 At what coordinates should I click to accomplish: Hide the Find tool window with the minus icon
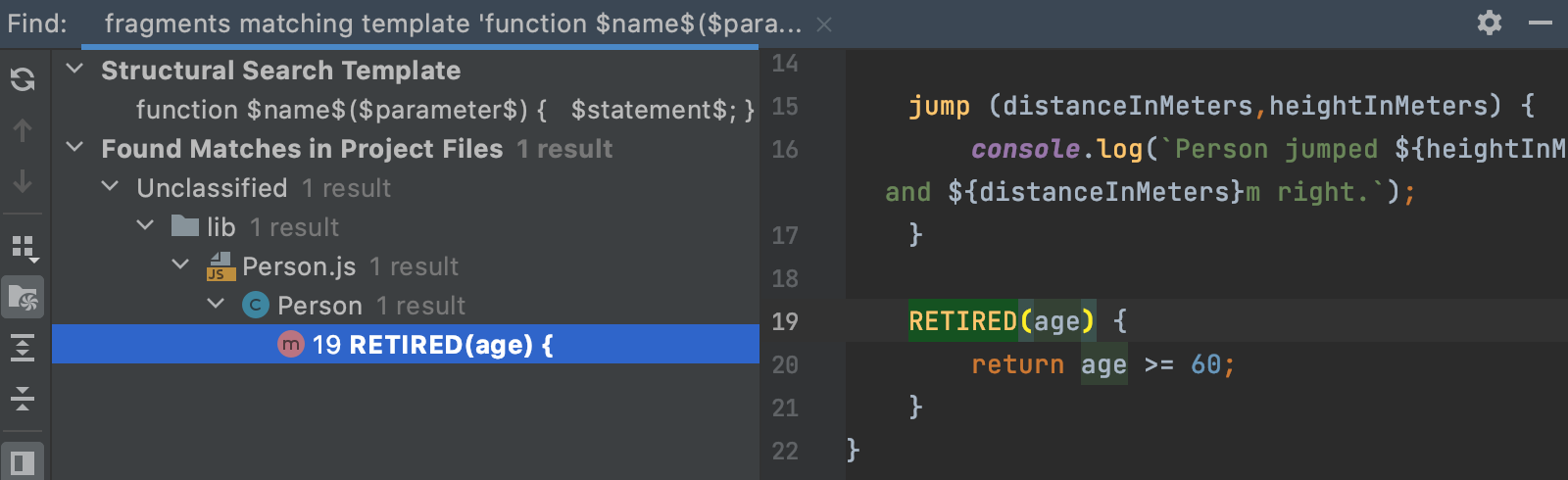coord(1541,23)
